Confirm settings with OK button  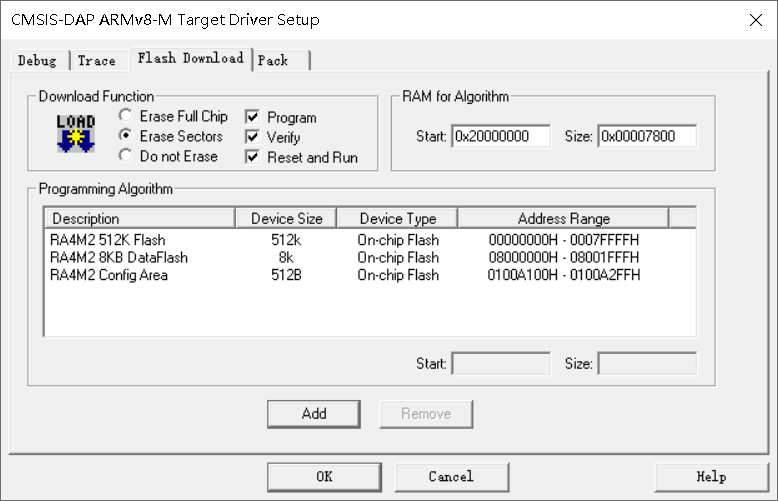324,477
